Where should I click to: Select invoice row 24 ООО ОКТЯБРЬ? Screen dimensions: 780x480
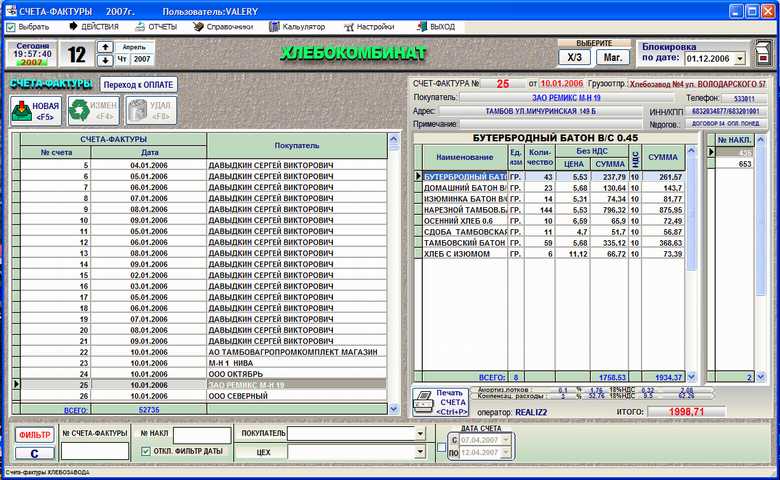pos(203,374)
